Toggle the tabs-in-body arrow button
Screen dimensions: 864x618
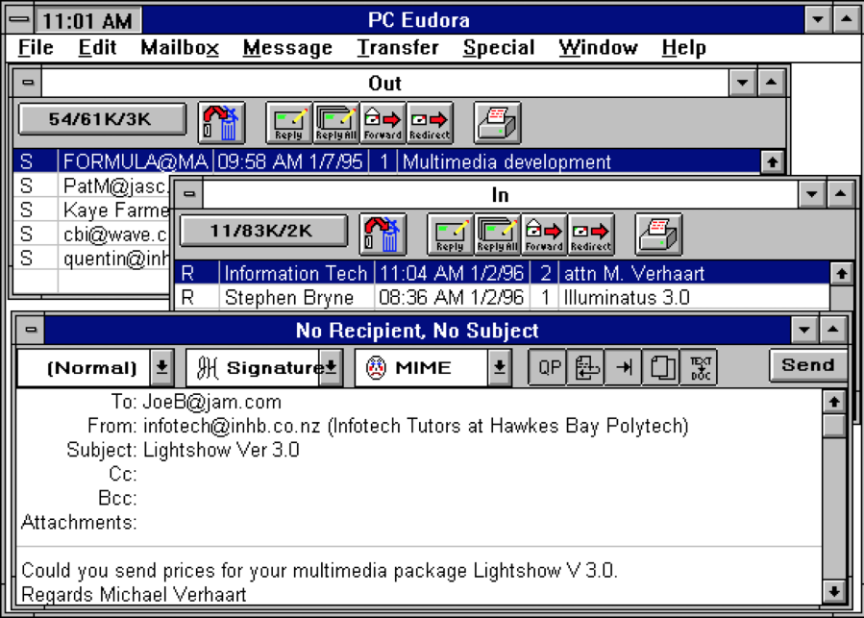(623, 367)
